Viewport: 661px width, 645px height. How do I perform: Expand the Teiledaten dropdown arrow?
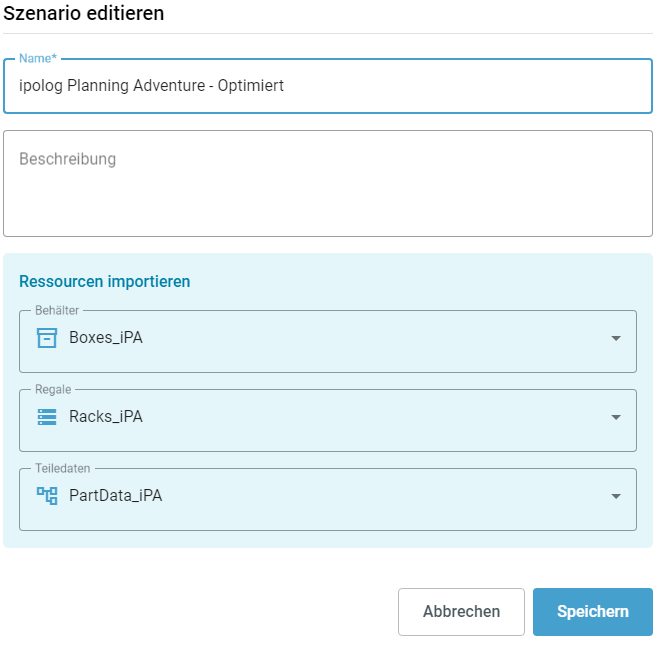616,497
